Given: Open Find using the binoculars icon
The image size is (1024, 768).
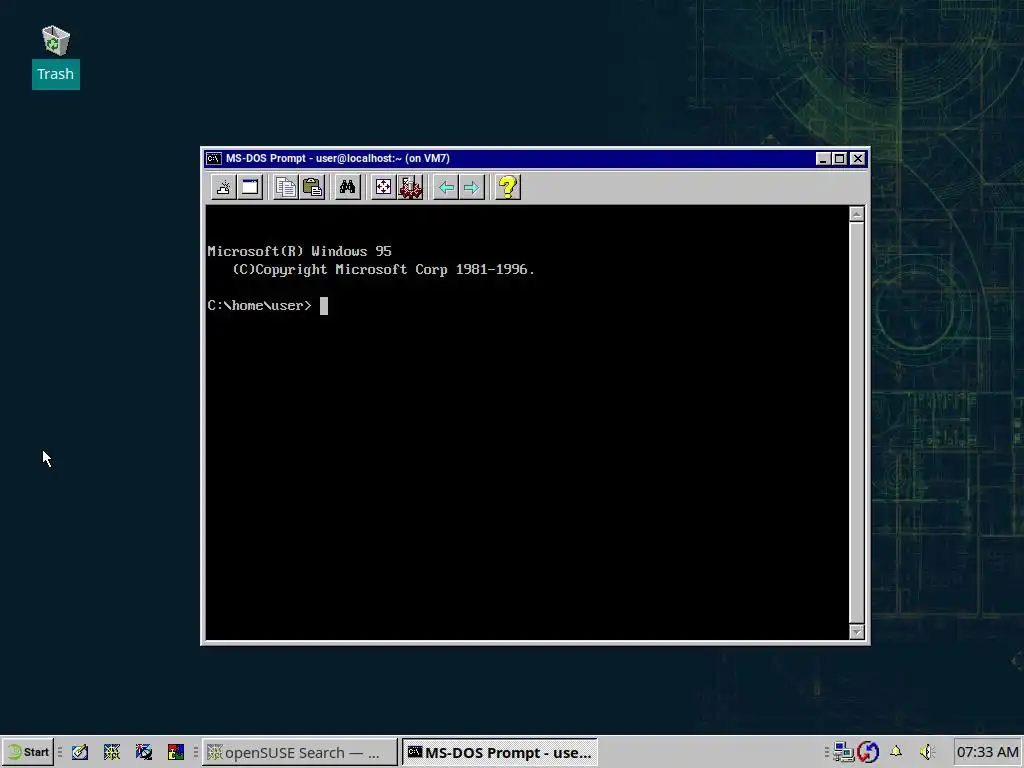Looking at the screenshot, I should pos(347,187).
